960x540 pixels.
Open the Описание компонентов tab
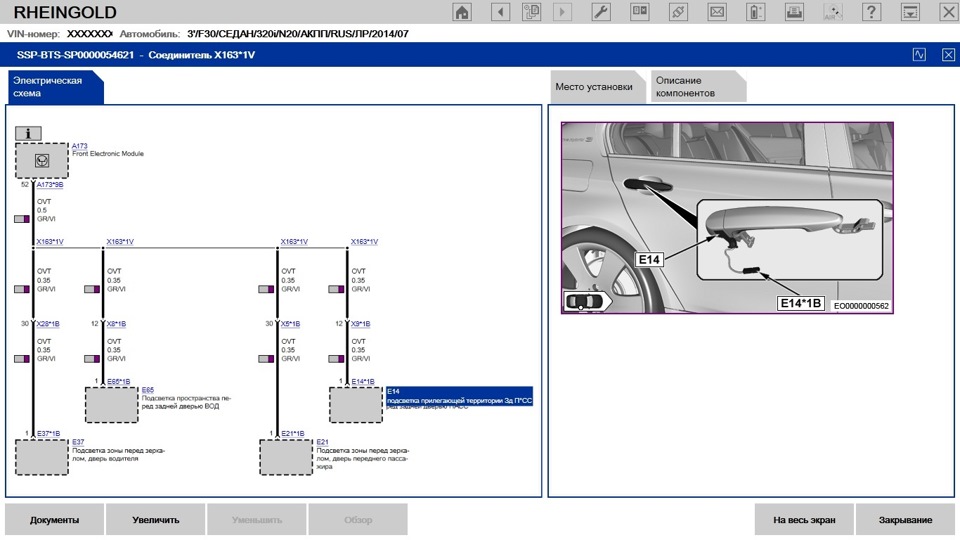tap(699, 87)
